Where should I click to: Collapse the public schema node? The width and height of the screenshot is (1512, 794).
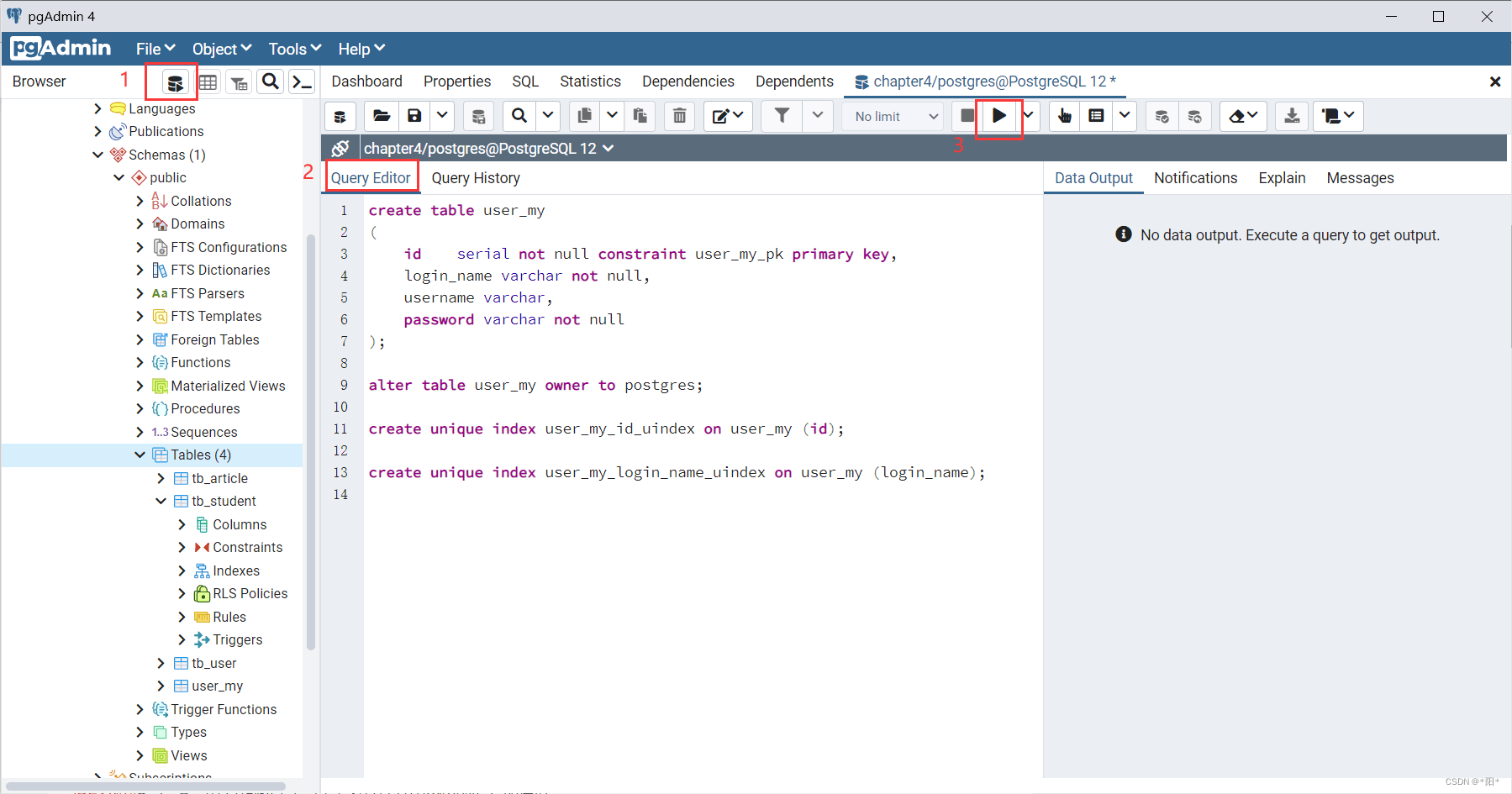pos(119,177)
